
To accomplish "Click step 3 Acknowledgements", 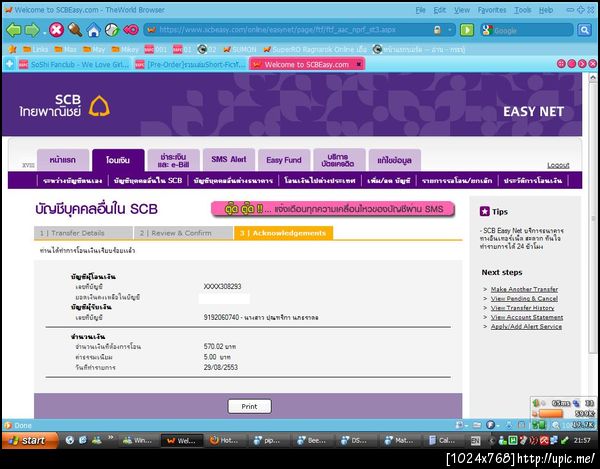I will click(x=284, y=233).
